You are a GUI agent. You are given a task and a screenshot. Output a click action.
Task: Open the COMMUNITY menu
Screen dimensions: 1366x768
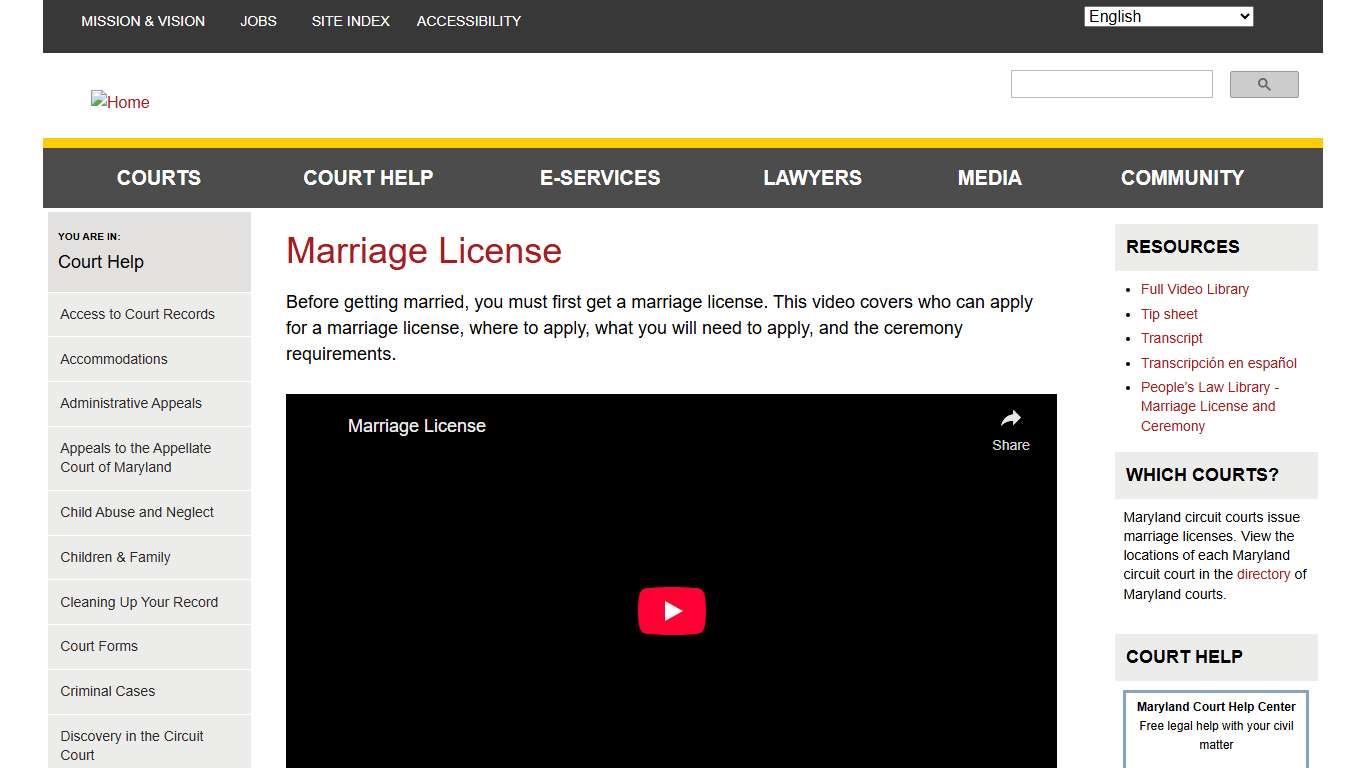coord(1182,177)
